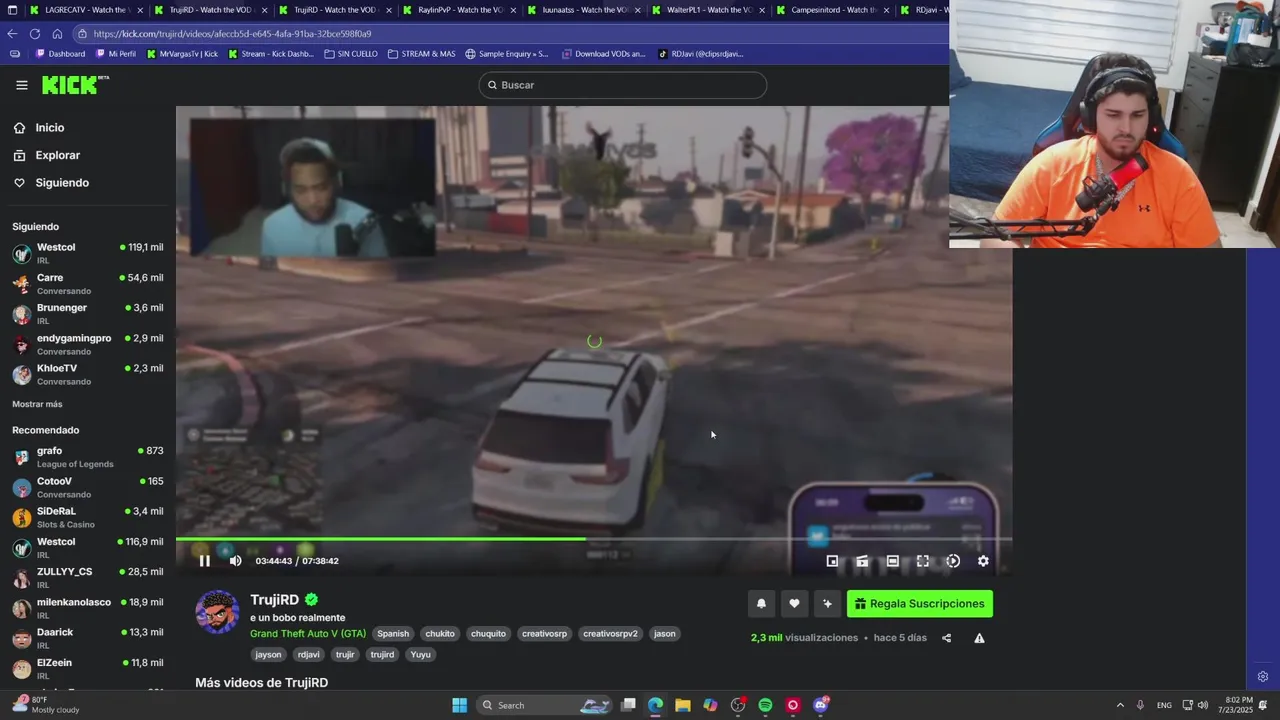Open Discord from the taskbar
Viewport: 1280px width, 720px height.
[821, 705]
